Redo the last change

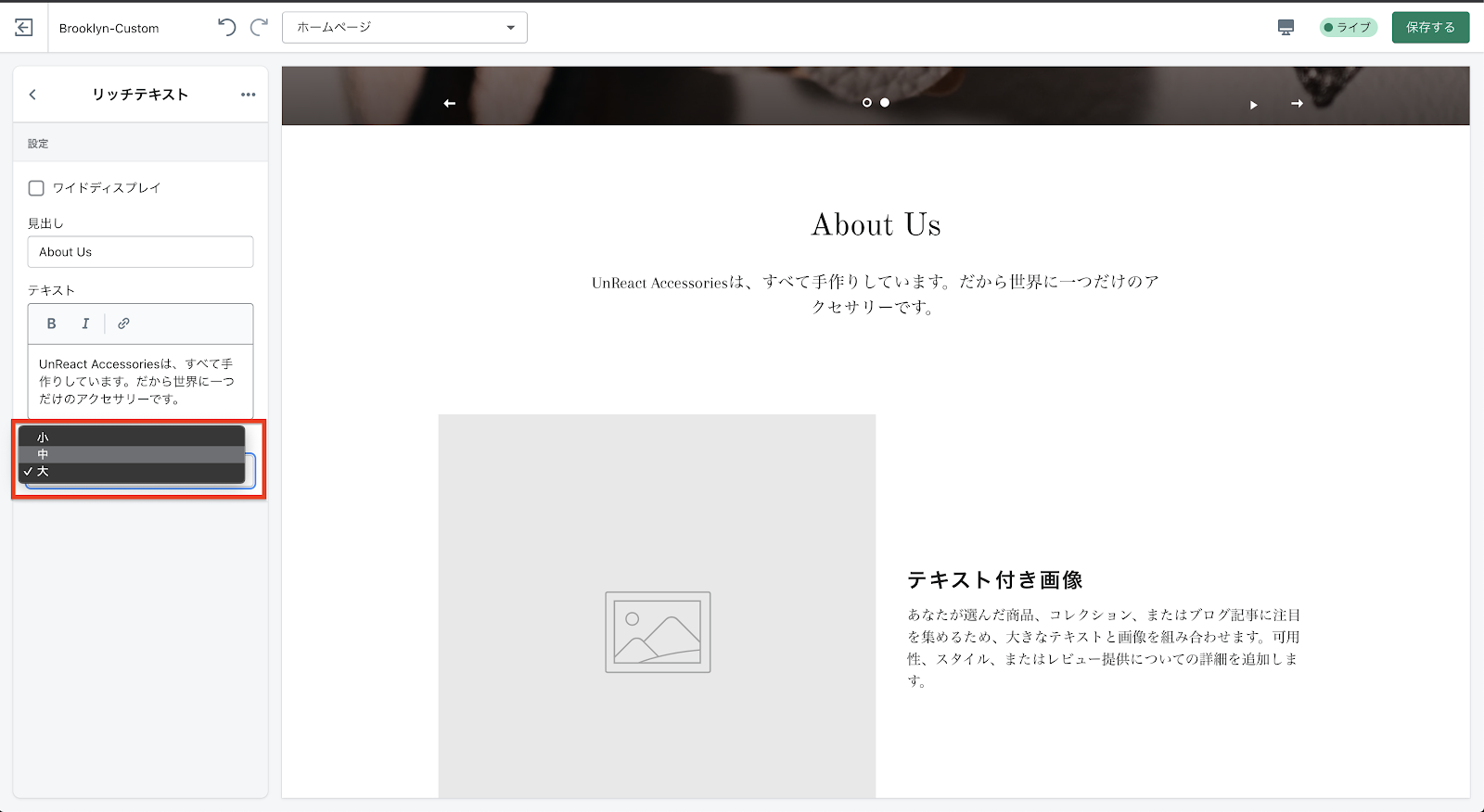pyautogui.click(x=260, y=28)
